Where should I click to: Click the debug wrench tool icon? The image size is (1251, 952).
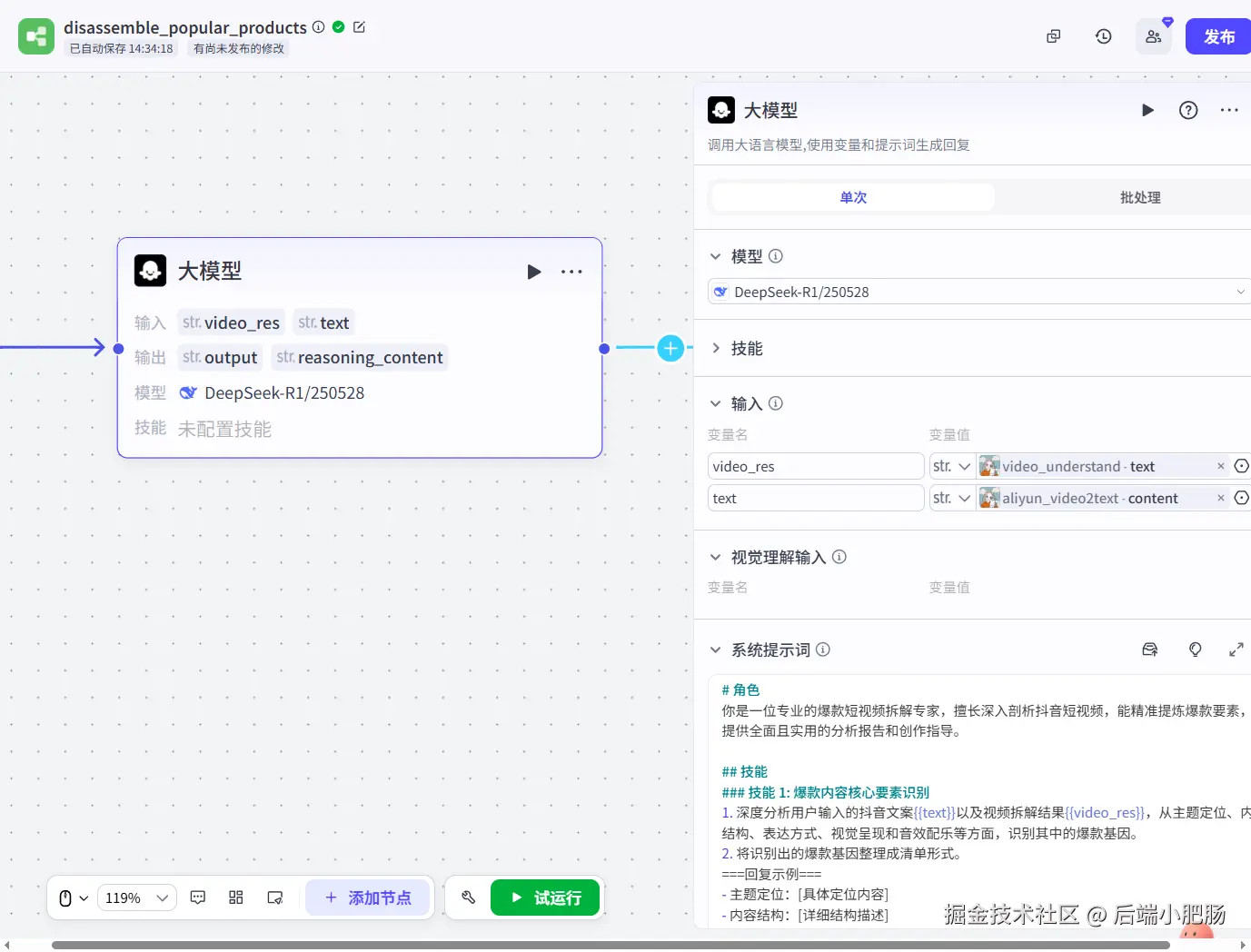point(469,897)
